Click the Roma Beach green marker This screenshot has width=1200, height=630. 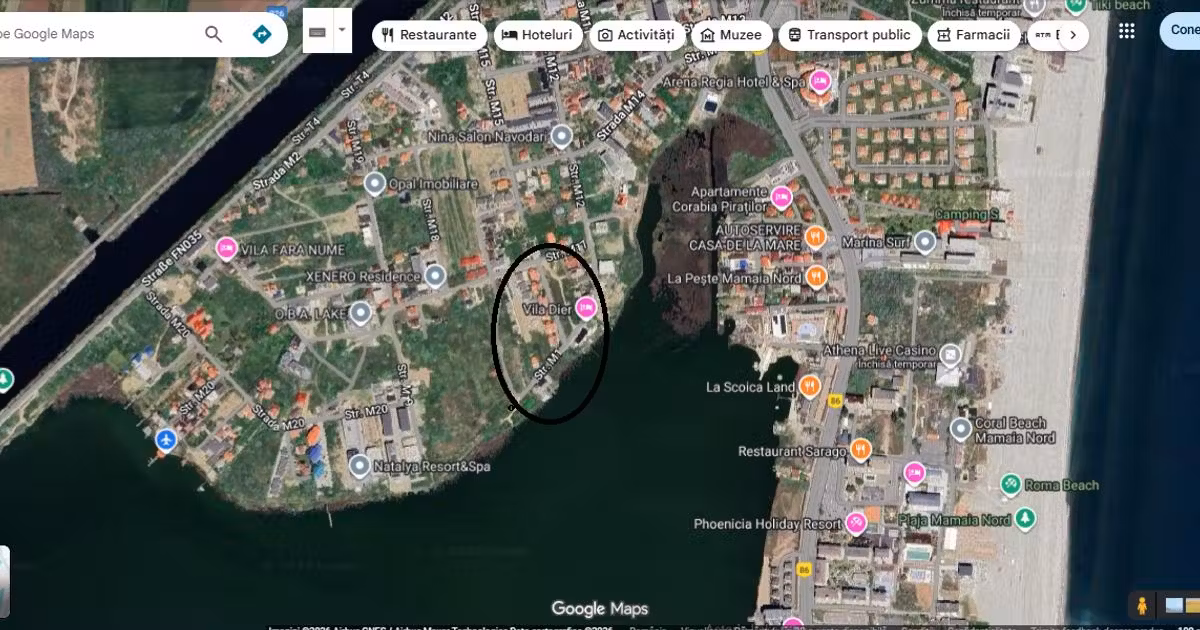click(x=1011, y=485)
